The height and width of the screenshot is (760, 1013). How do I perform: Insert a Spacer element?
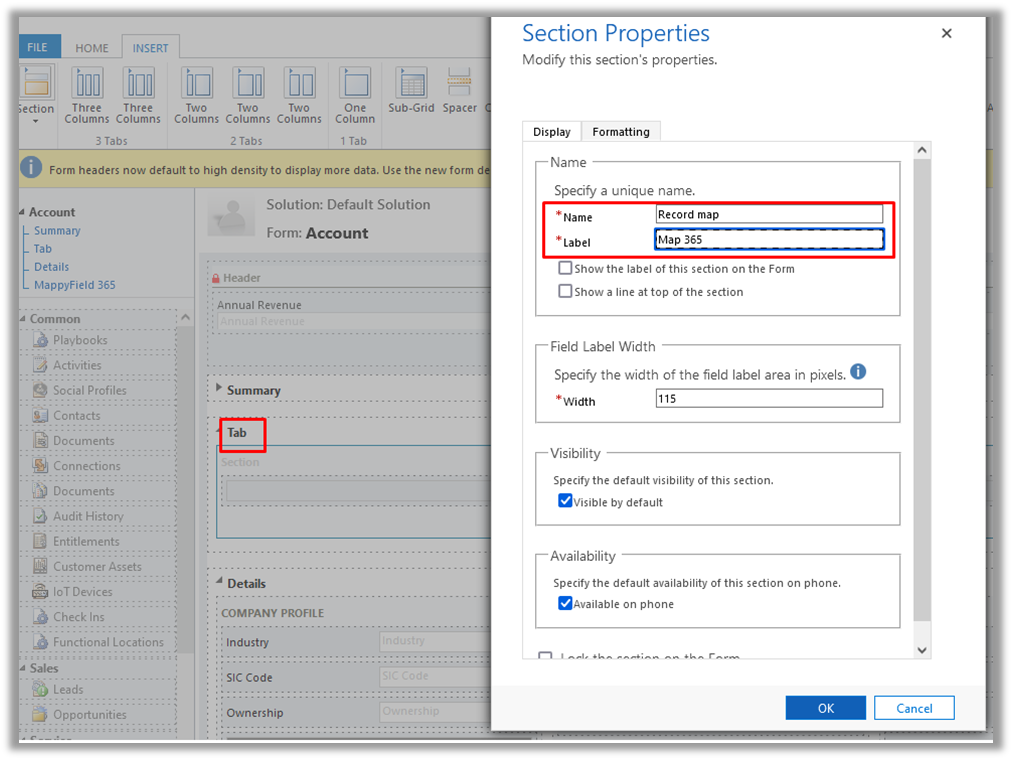[459, 92]
